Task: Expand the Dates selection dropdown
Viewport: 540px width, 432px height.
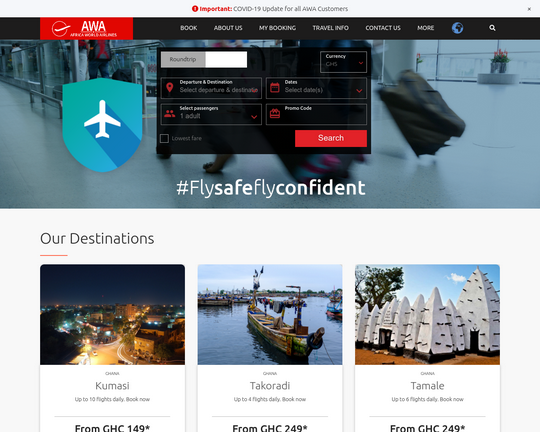Action: point(316,88)
